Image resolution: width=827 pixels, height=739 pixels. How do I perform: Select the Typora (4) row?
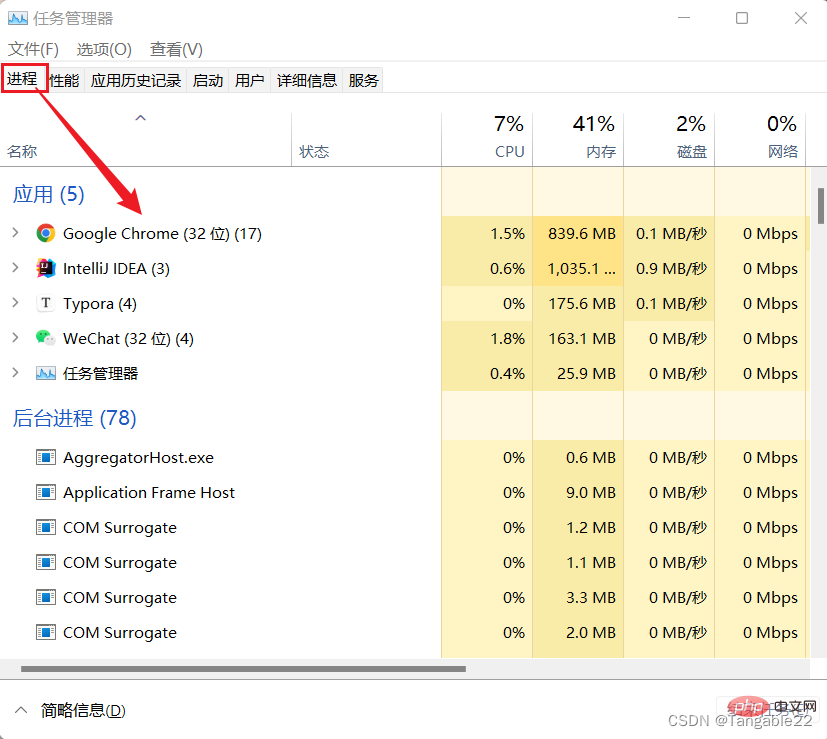point(403,303)
